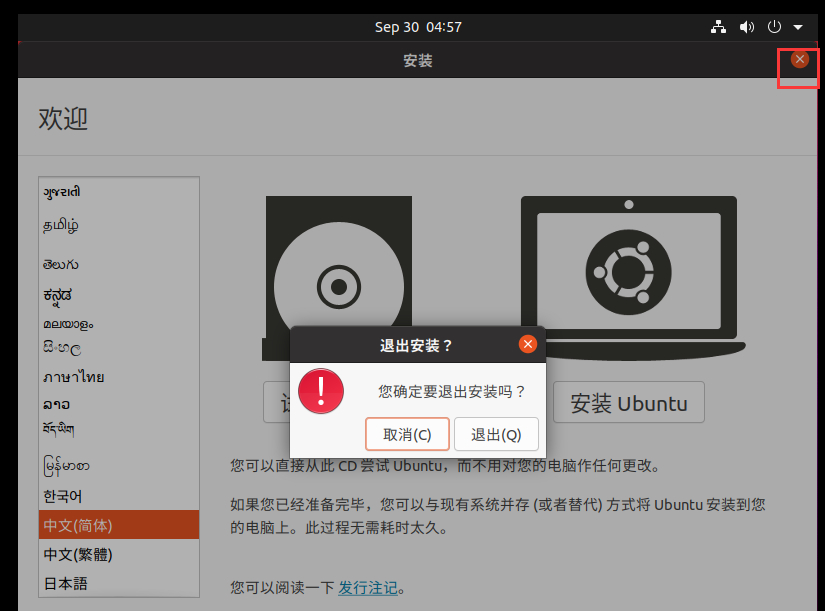Select ગુજરાતી in language list
This screenshot has height=611, width=825.
pos(119,192)
